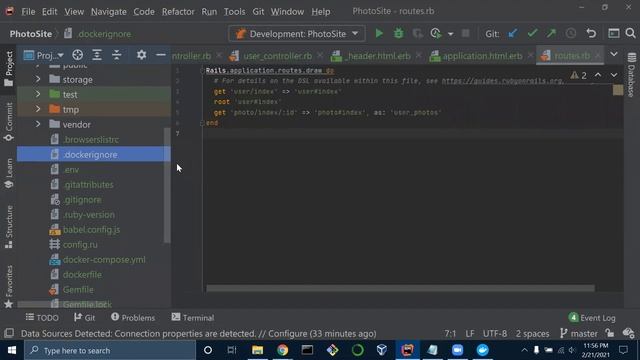Open File Explorer from Windows taskbar
Image resolution: width=640 pixels, height=360 pixels.
[257, 350]
